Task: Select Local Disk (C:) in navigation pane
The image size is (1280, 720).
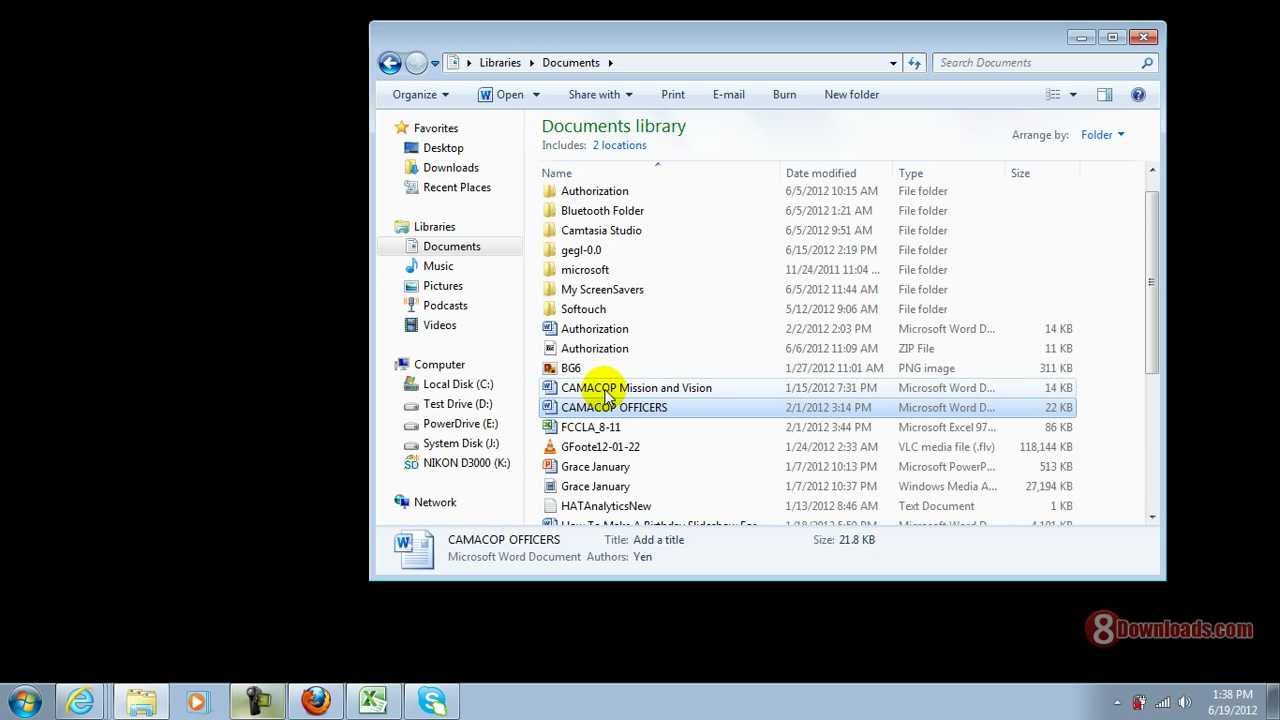Action: [458, 384]
